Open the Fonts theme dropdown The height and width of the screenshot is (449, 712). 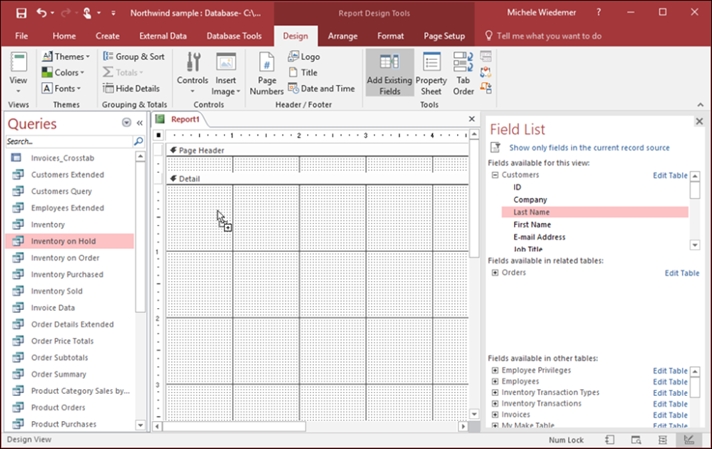coord(61,89)
